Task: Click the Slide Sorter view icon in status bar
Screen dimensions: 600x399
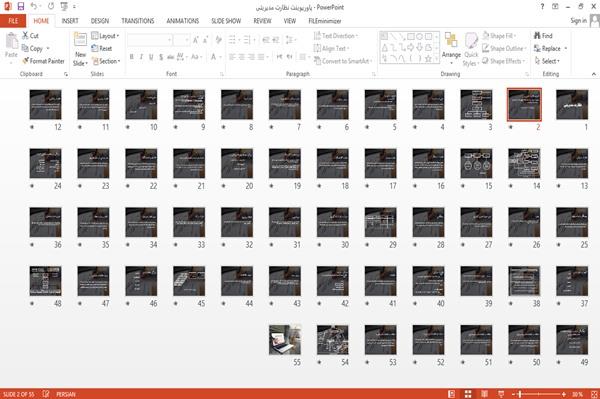Action: coord(468,394)
